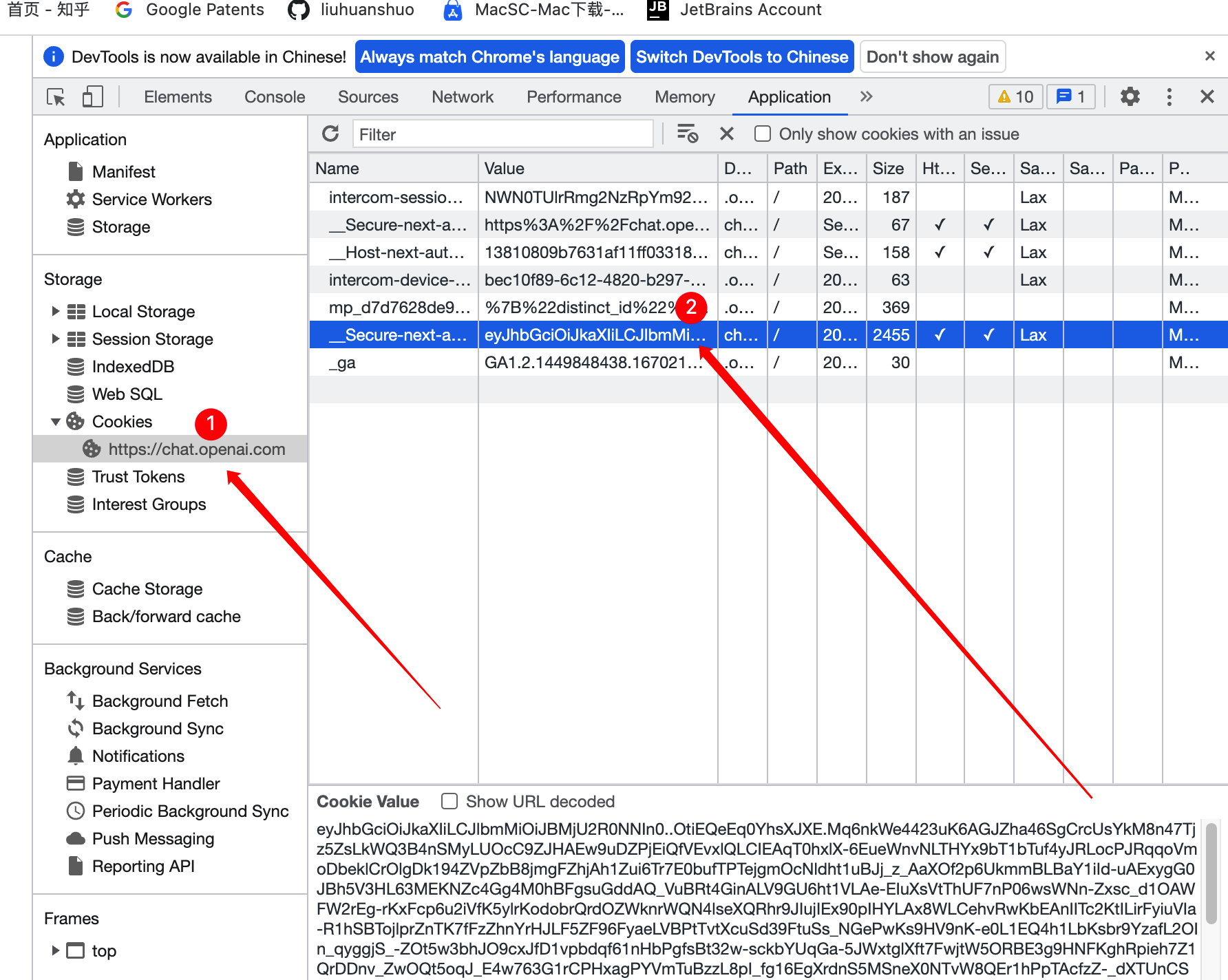Image resolution: width=1228 pixels, height=980 pixels.
Task: Close the DevTools panel
Action: point(1207,97)
